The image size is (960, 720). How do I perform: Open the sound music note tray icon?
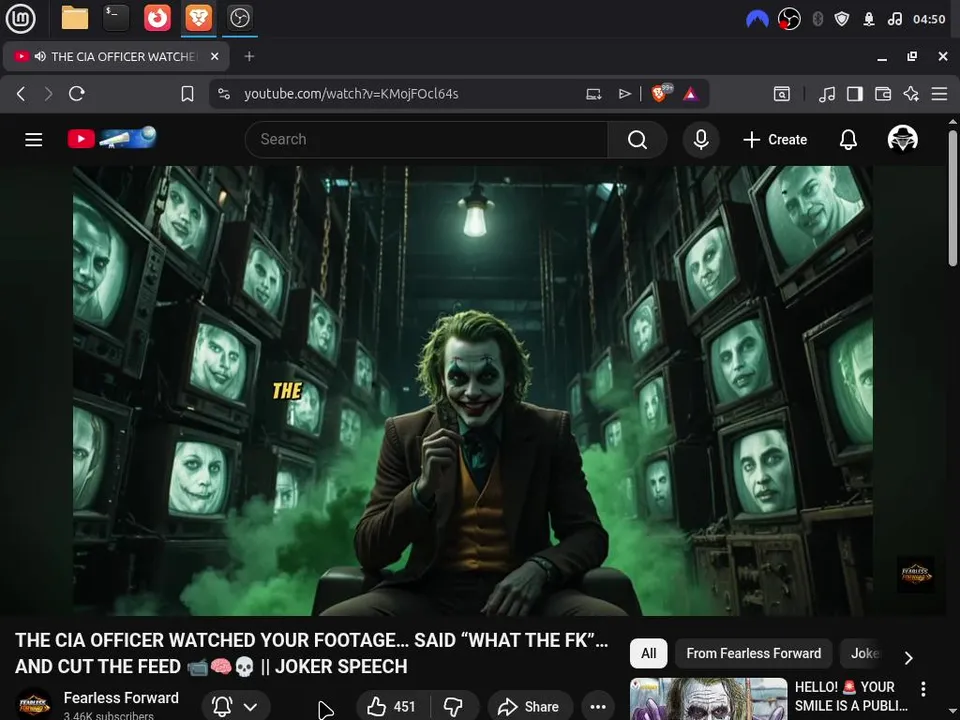point(894,19)
